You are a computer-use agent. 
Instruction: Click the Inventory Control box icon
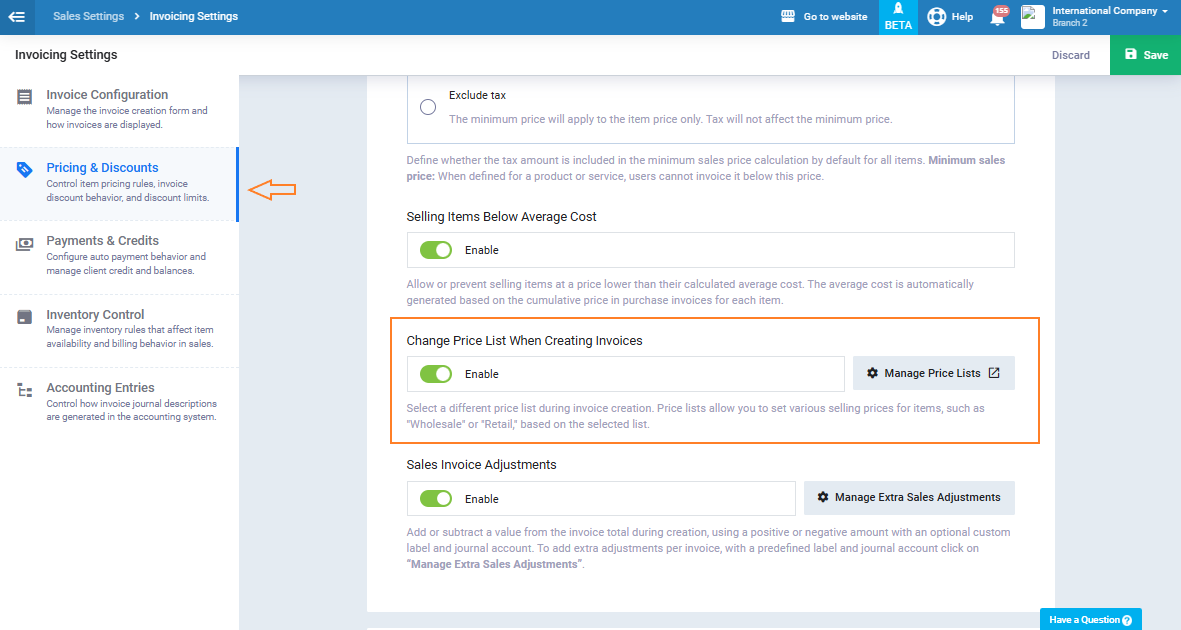tap(25, 318)
